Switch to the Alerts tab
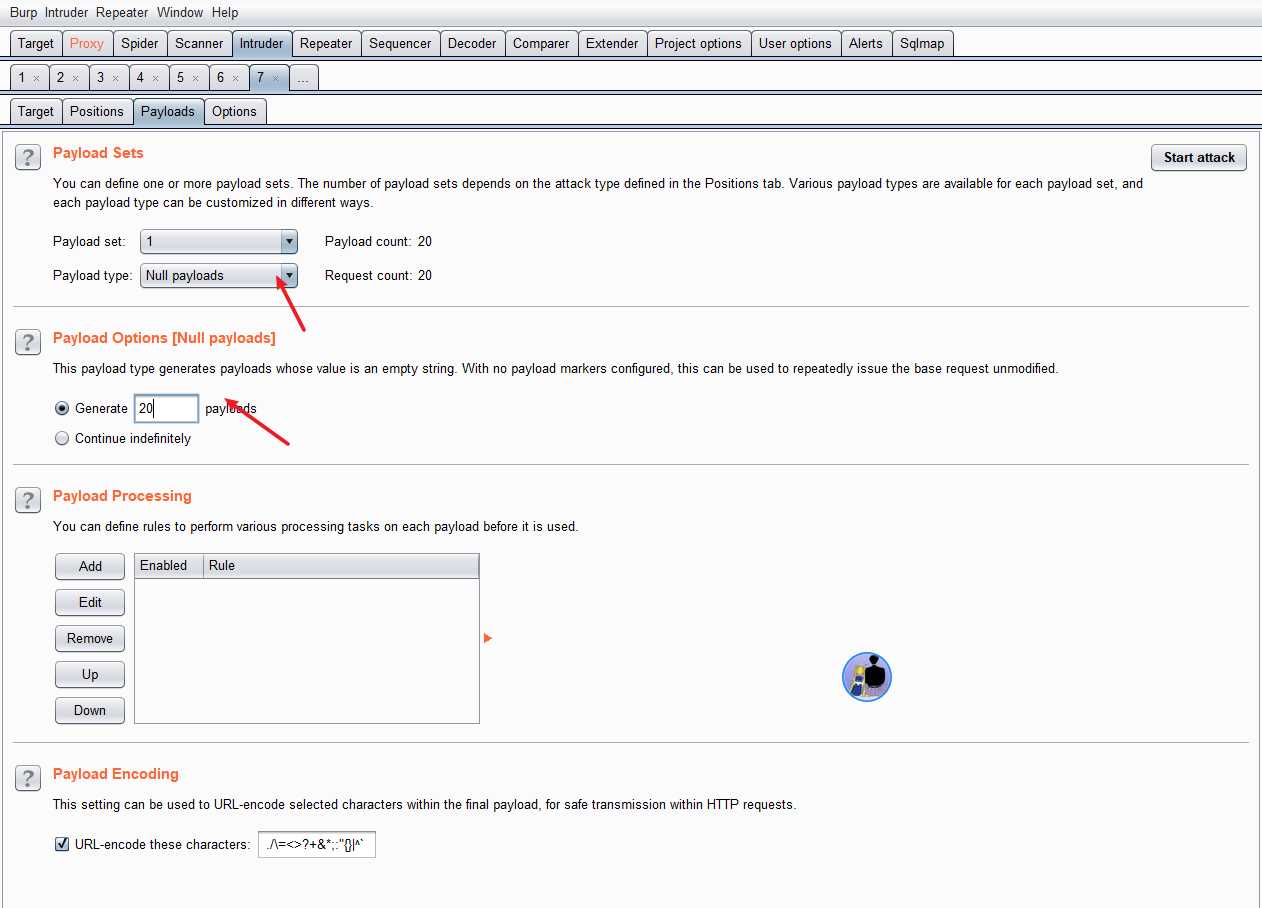The height and width of the screenshot is (908, 1262). click(x=866, y=43)
